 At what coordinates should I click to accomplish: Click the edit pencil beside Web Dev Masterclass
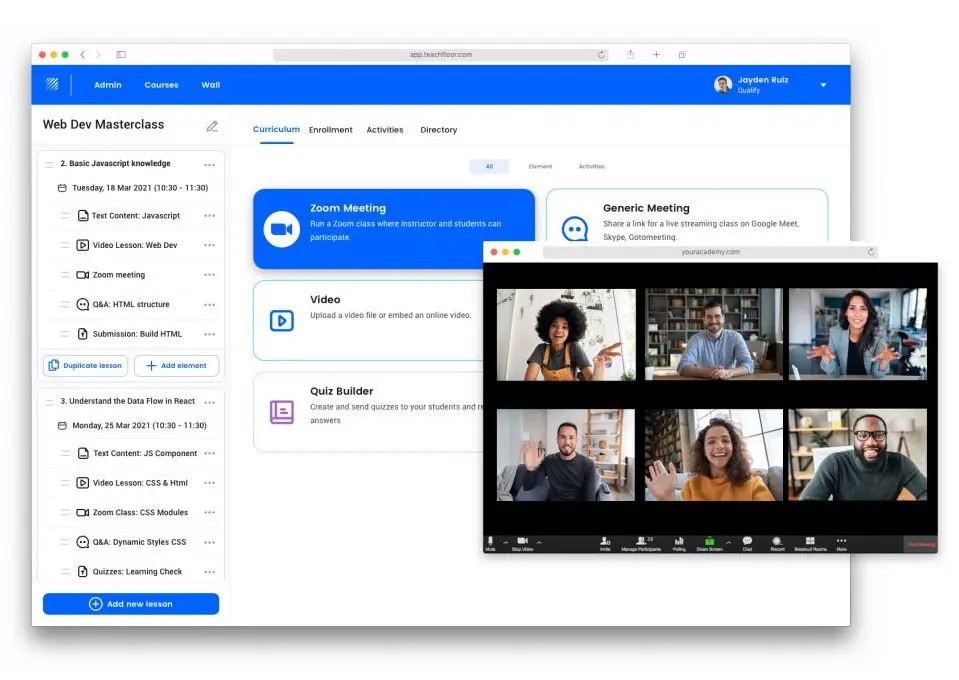[212, 127]
